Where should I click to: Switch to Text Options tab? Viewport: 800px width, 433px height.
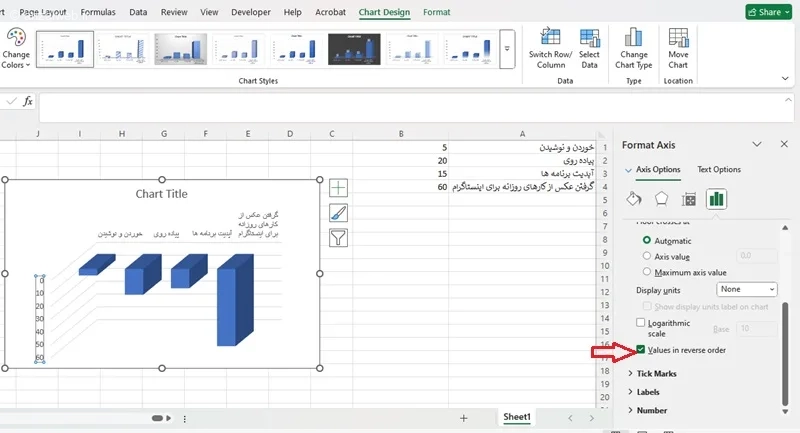[x=718, y=170]
